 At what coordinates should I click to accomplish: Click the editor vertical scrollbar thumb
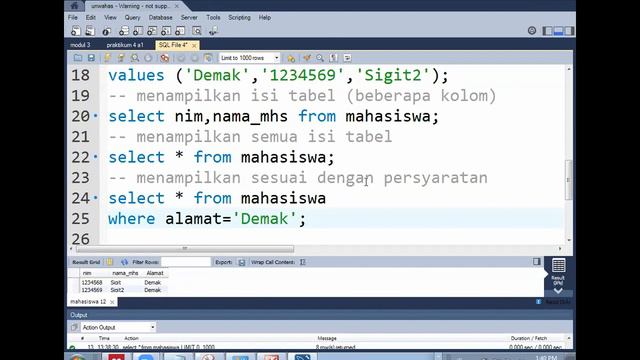(x=568, y=180)
